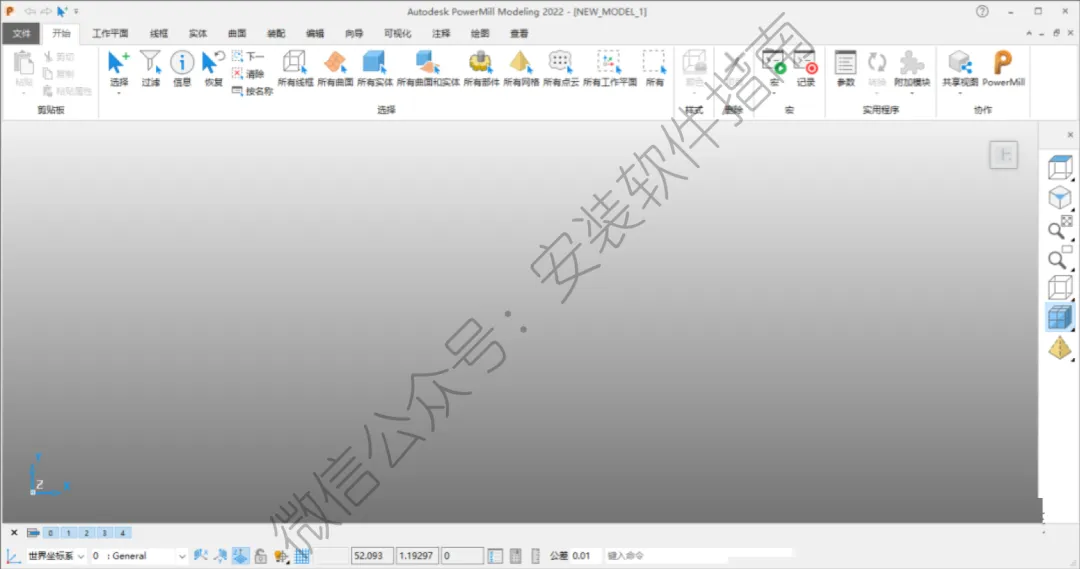Launch PowerMill from the ribbon
Screen dimensions: 1080x569
pos(1003,68)
